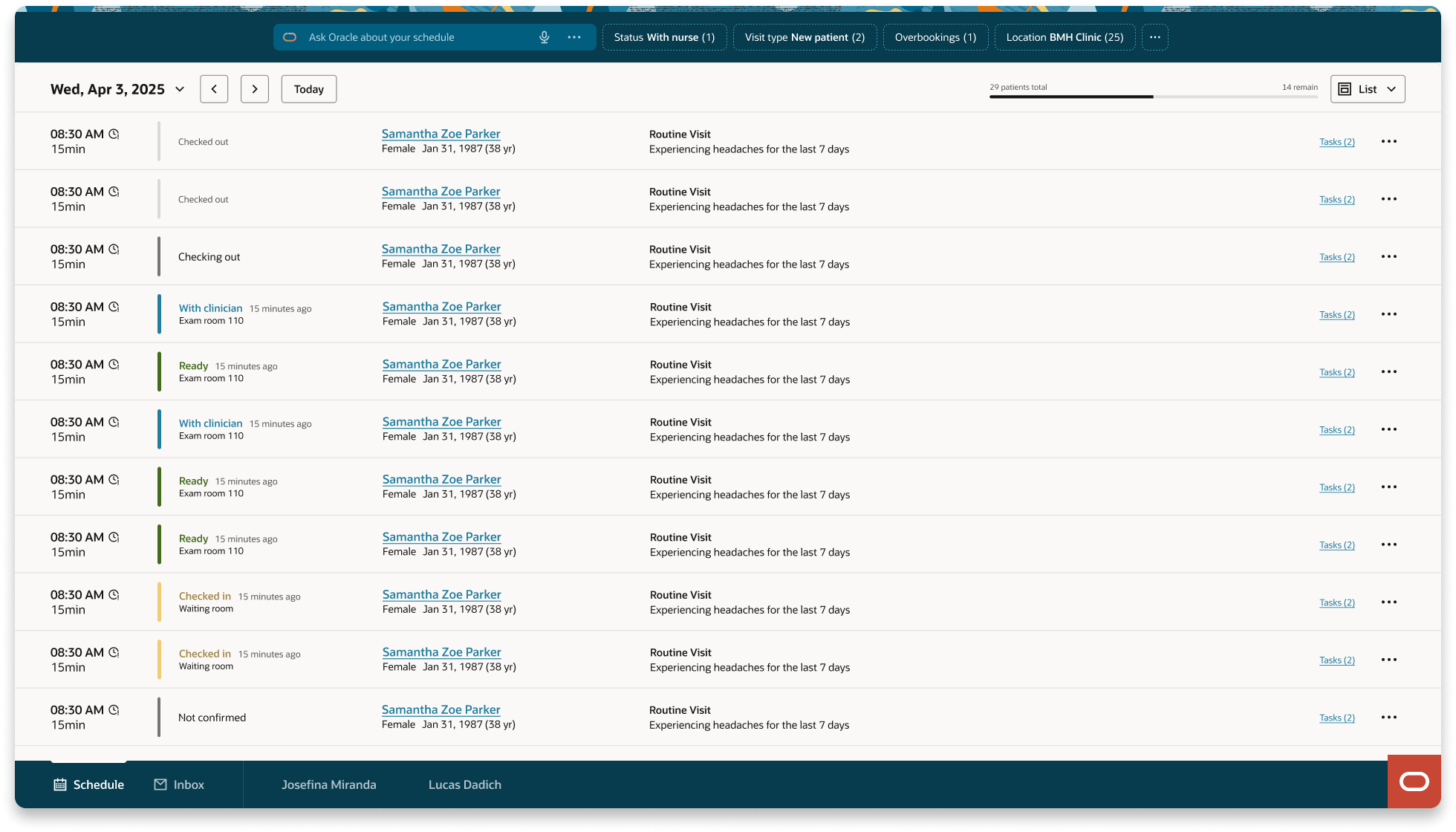Open the Josefina Miranda patient tab
This screenshot has width=1456, height=832.
[x=329, y=784]
